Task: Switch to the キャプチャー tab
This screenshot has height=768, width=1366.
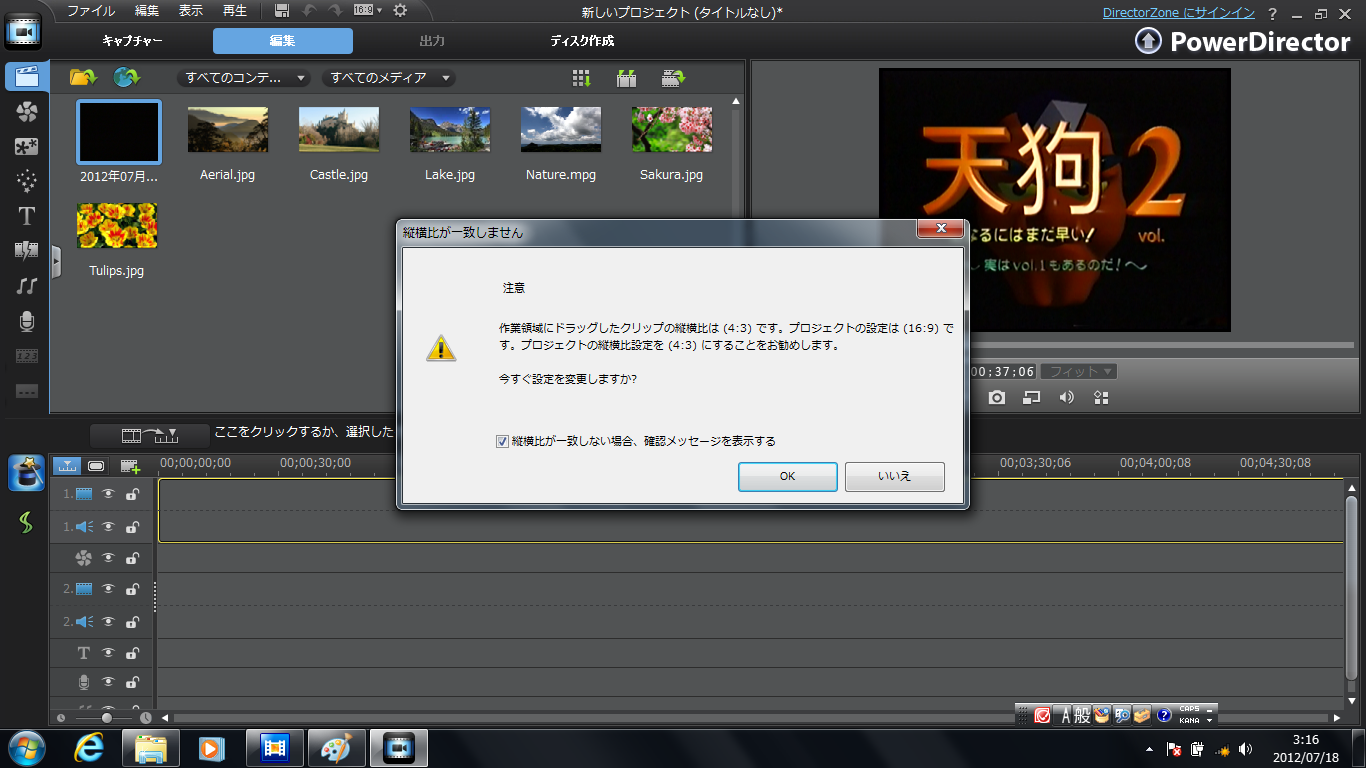Action: (x=132, y=41)
